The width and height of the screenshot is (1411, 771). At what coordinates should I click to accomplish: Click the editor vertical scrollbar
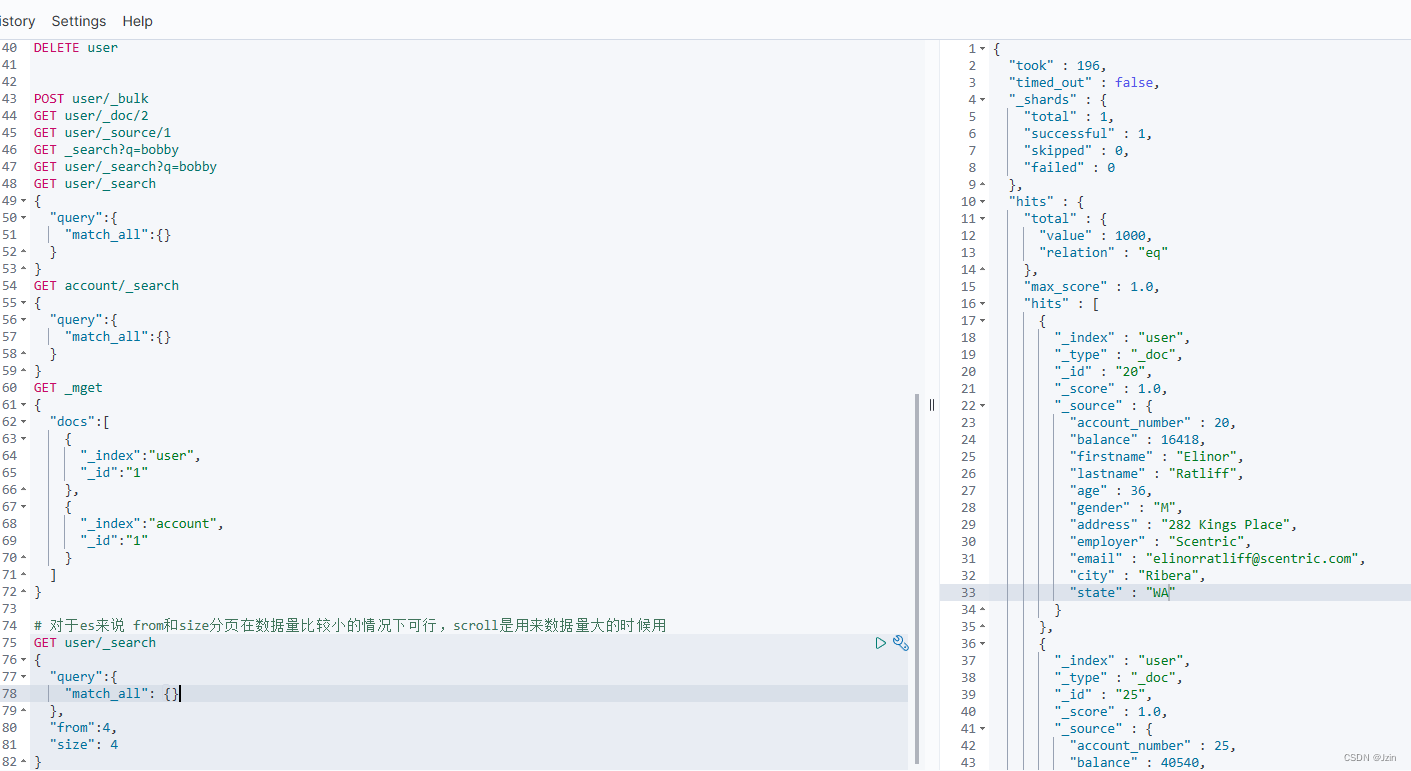[916, 580]
